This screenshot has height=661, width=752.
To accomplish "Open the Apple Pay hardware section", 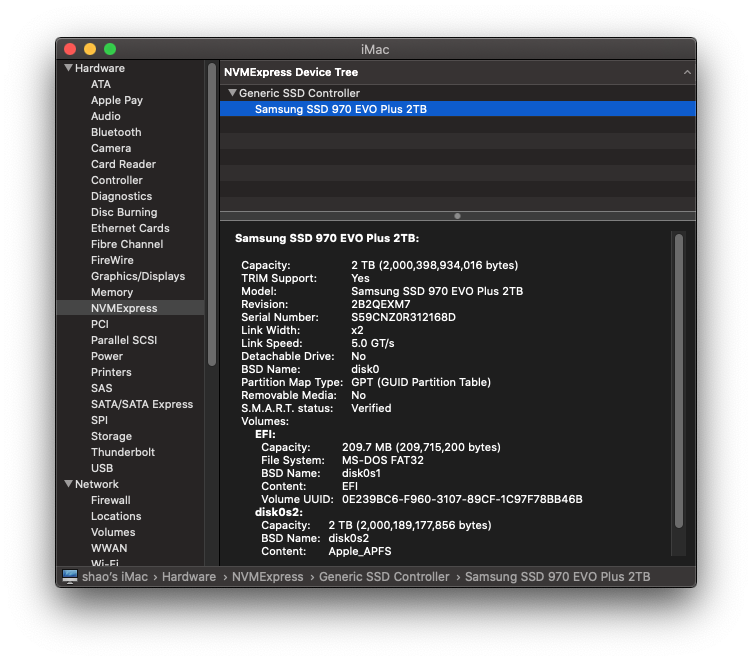I will click(x=117, y=100).
